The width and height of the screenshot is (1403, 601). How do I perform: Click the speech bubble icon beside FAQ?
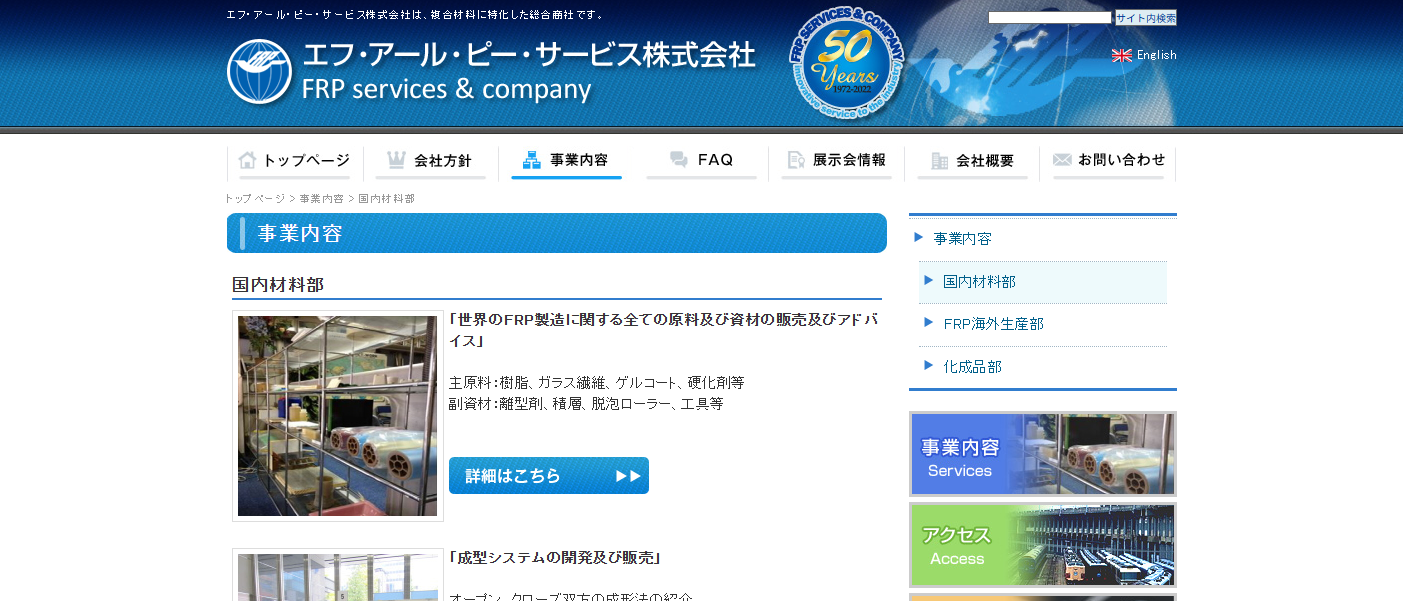pyautogui.click(x=679, y=160)
